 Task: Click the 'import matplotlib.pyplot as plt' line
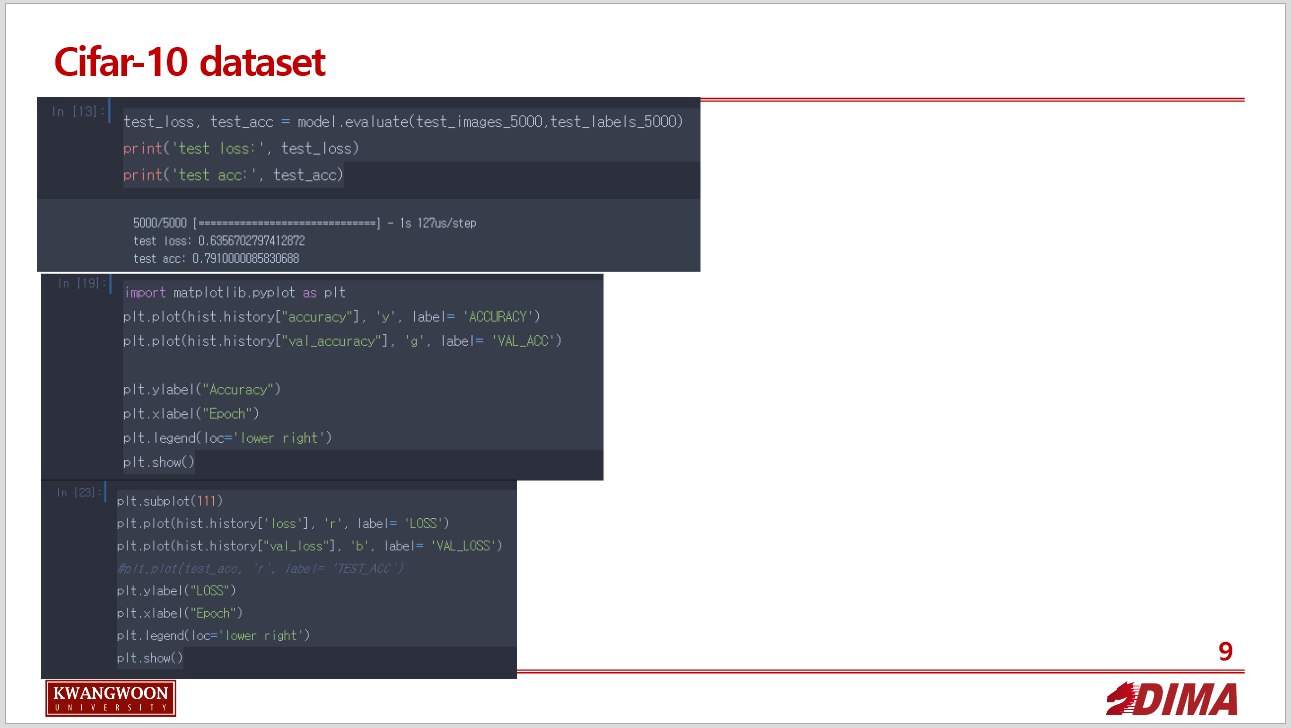[235, 293]
